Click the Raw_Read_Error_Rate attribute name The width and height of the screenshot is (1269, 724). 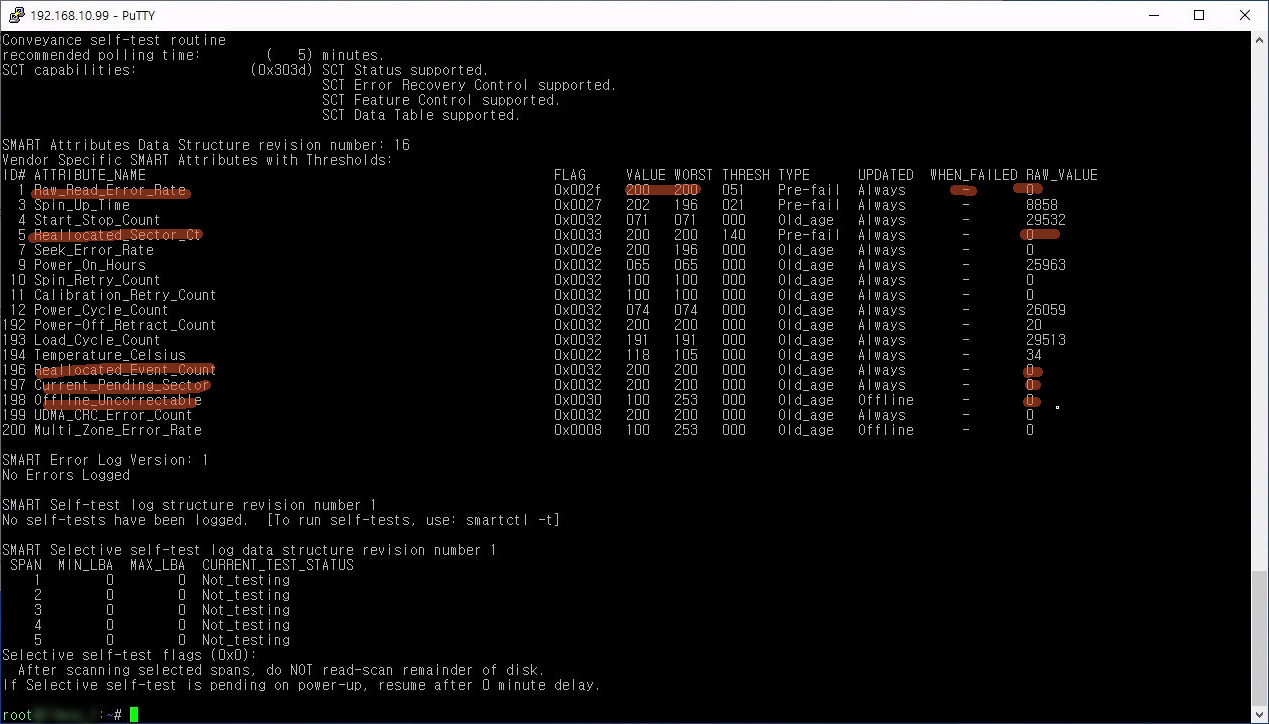(110, 190)
